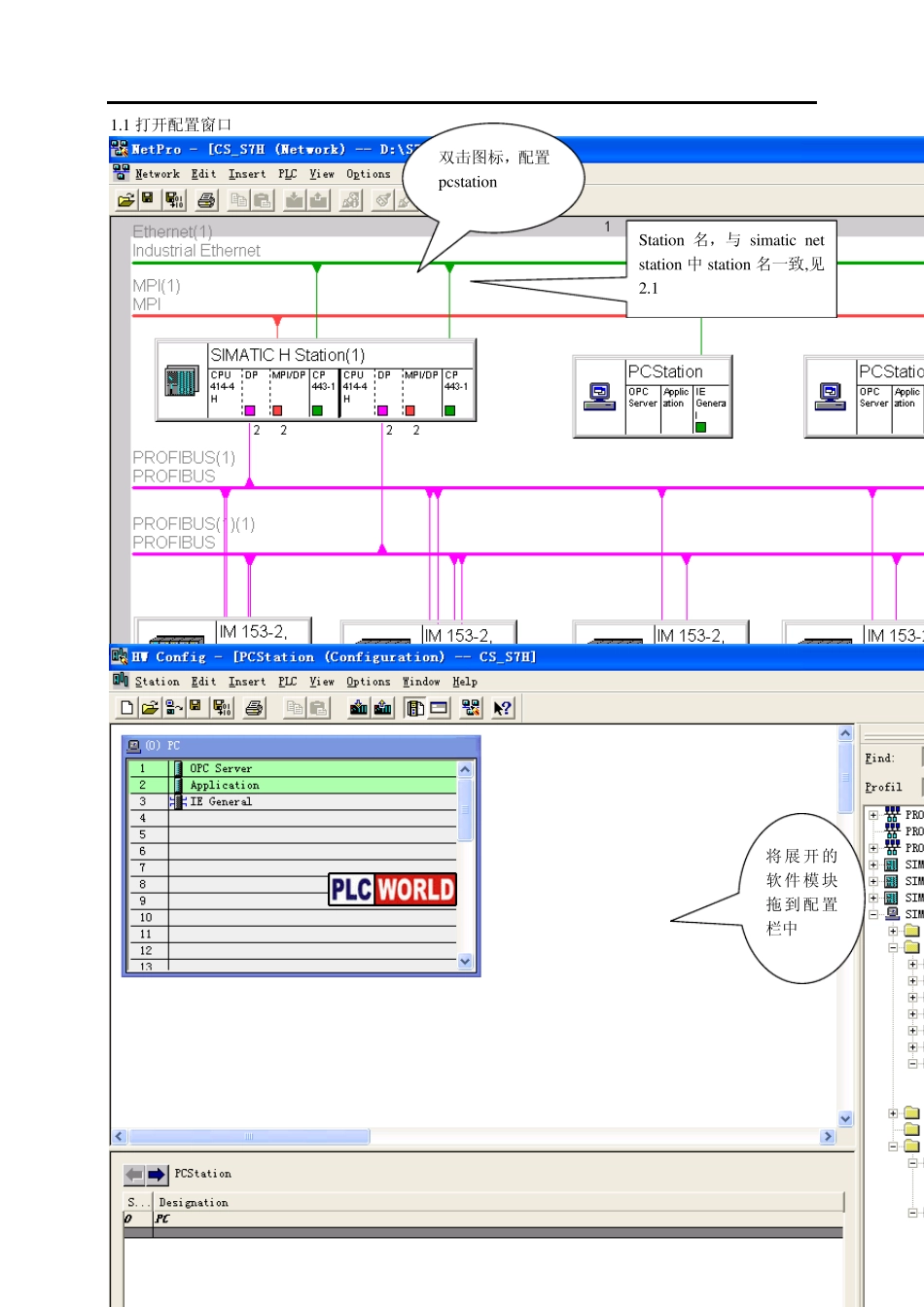Expand the first PROFIBUS catalog tree node

pos(873,815)
